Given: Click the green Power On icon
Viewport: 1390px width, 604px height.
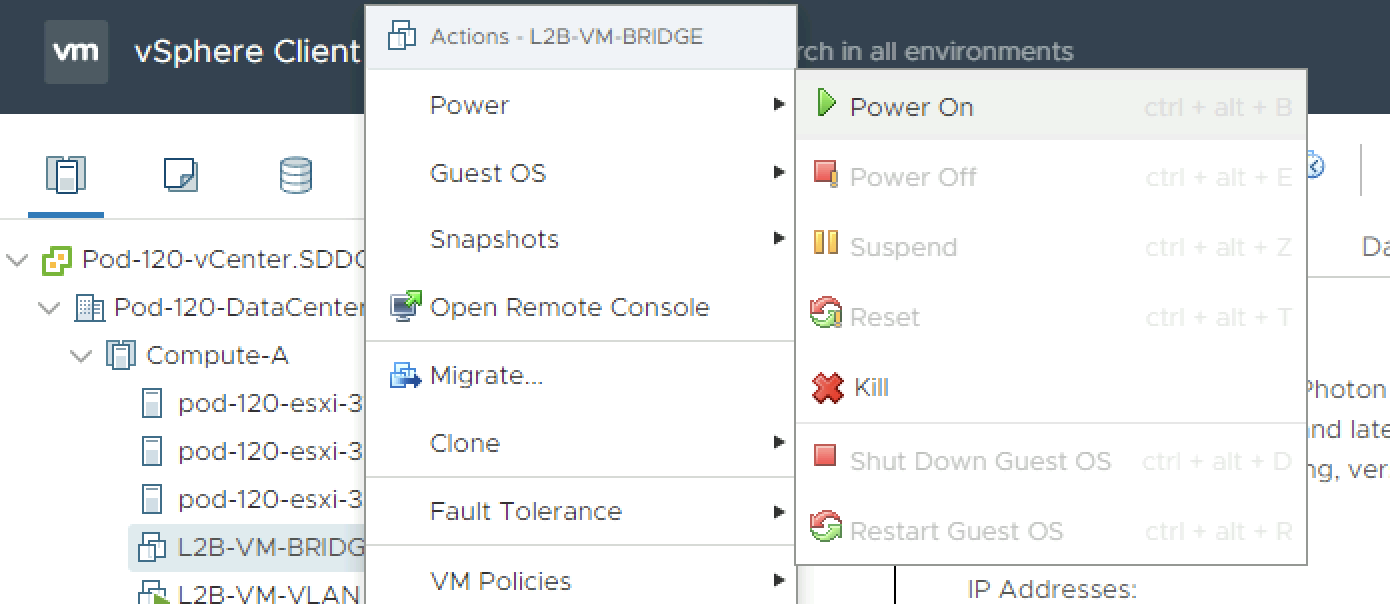Looking at the screenshot, I should click(x=826, y=104).
